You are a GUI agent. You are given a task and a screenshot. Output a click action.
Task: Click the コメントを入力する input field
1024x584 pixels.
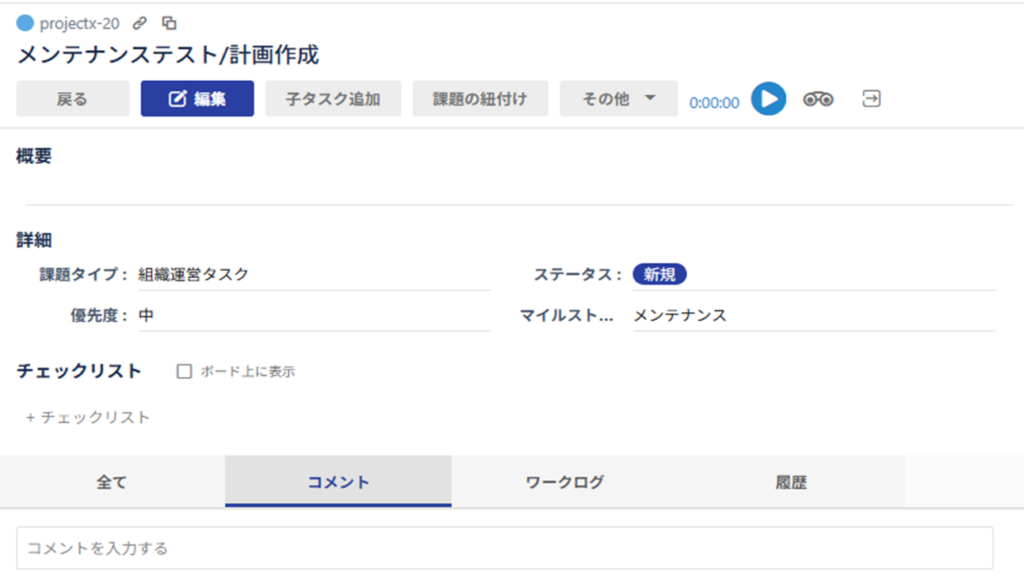(505, 548)
